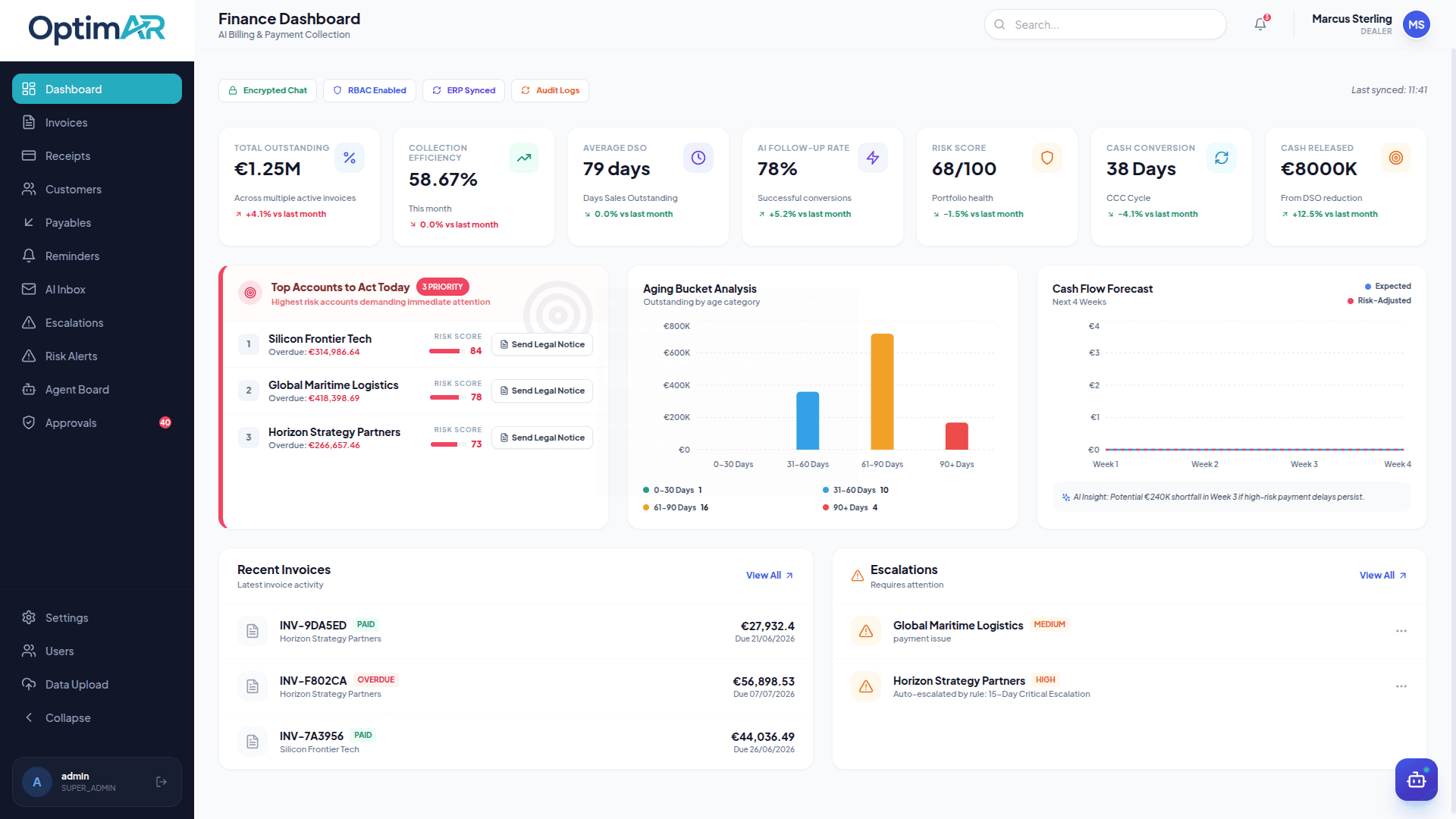Viewport: 1456px width, 819px height.
Task: Open Approvals with 40 badge
Action: (x=97, y=422)
